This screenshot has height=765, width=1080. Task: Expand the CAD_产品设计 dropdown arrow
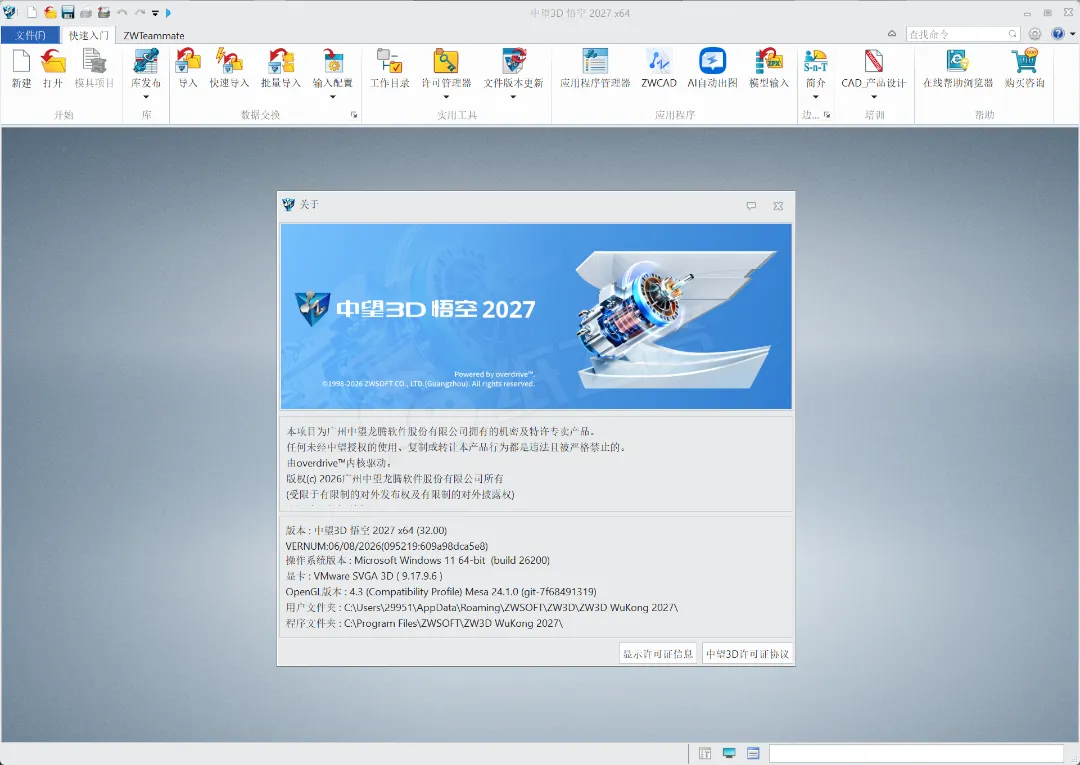[873, 97]
